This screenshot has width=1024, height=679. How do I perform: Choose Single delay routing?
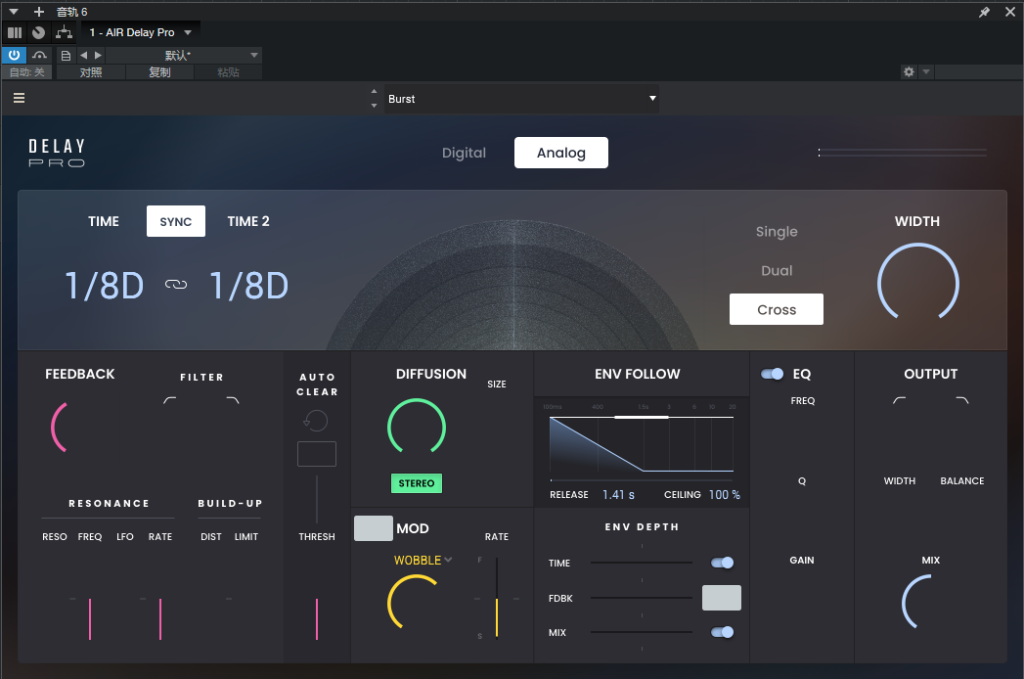[x=776, y=232]
